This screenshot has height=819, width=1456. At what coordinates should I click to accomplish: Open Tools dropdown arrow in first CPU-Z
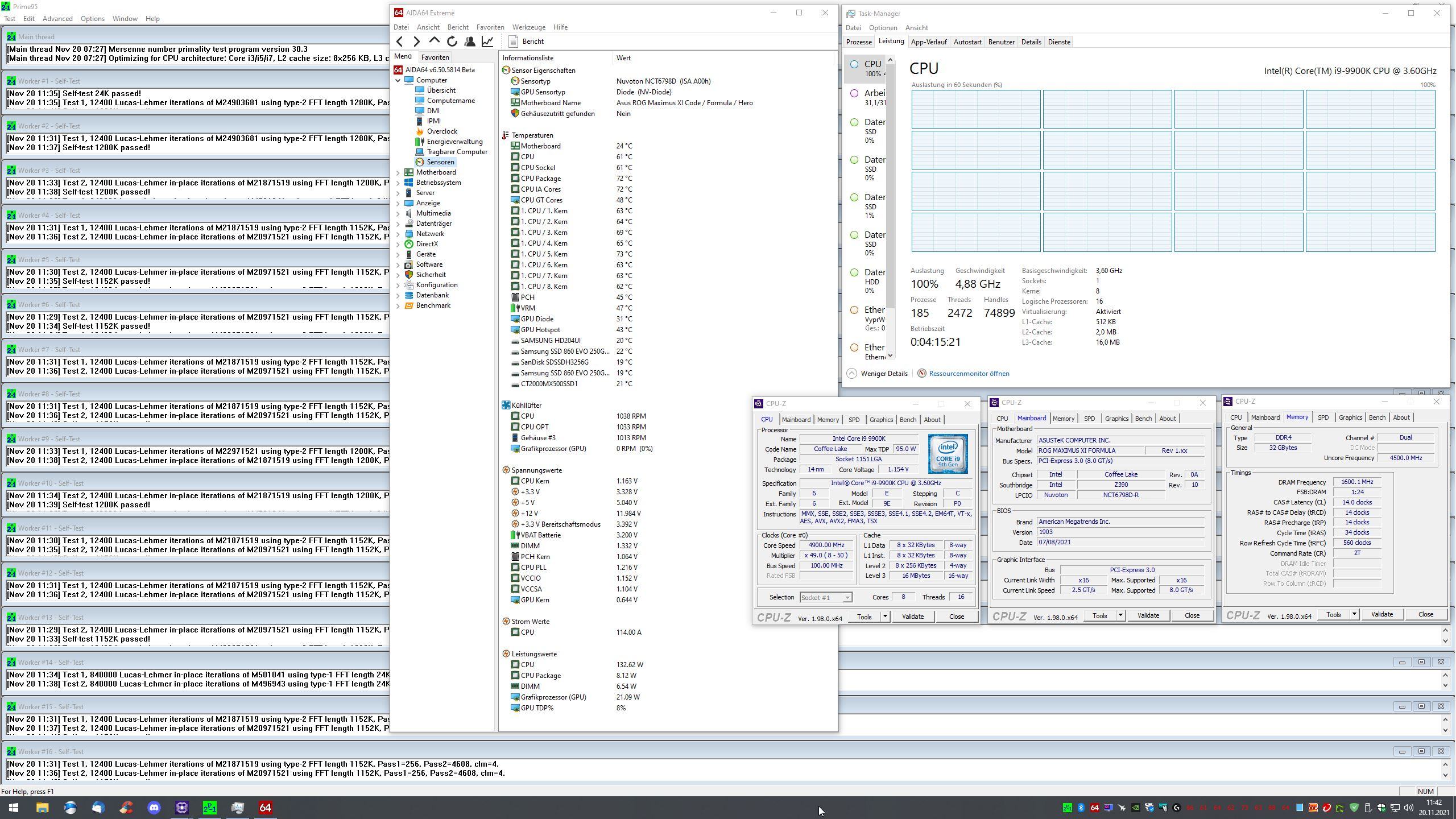pyautogui.click(x=885, y=617)
